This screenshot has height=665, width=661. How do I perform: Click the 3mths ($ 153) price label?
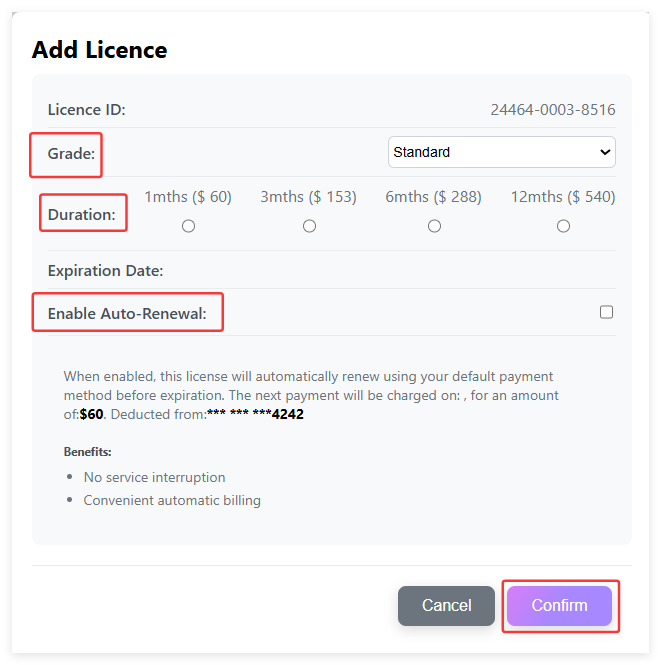(x=308, y=197)
